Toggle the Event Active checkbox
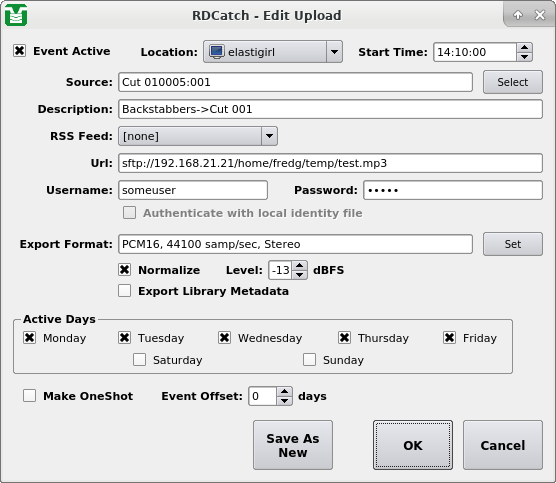Viewport: 556px width, 483px height. (20, 51)
